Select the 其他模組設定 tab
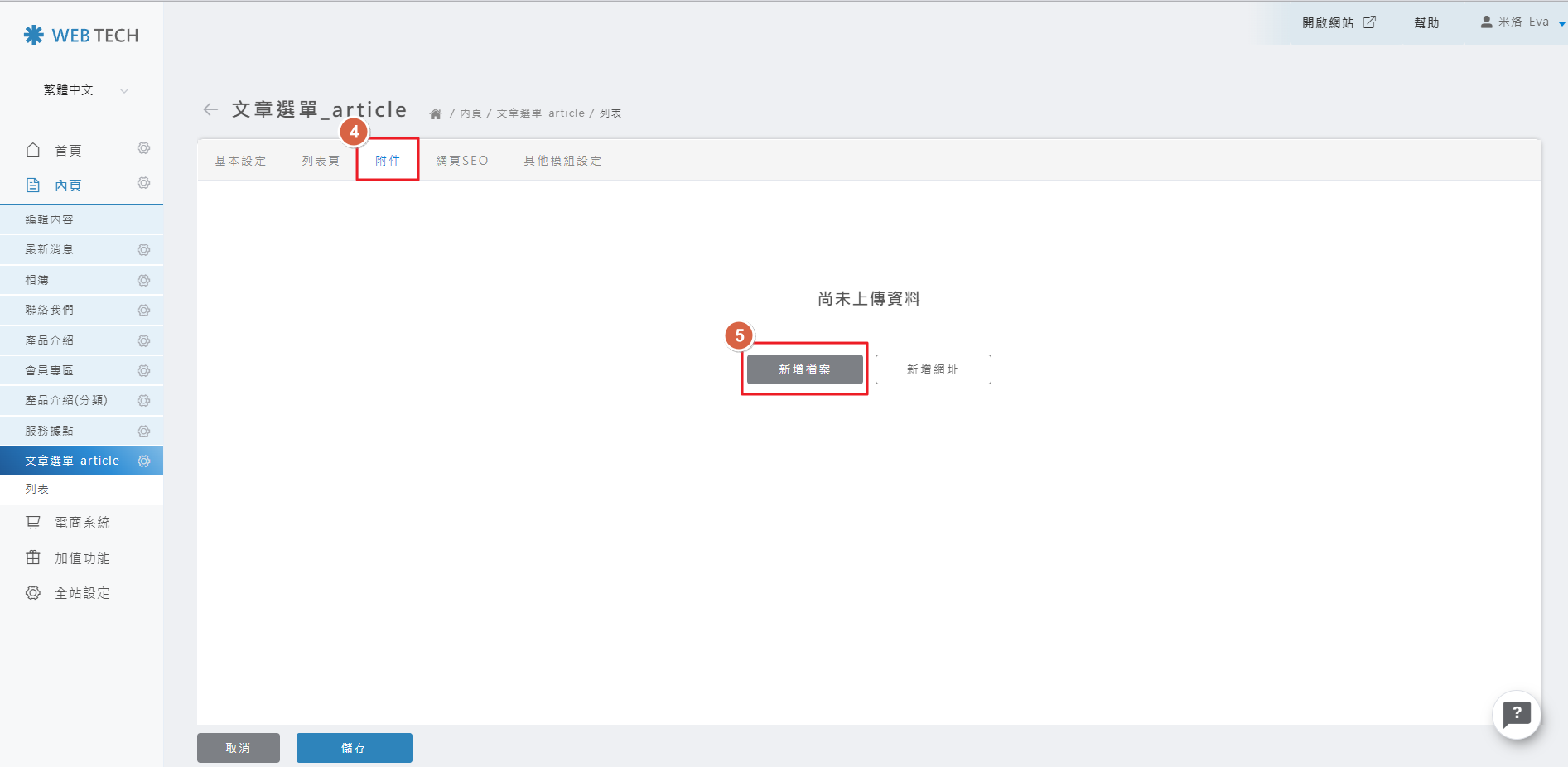 click(x=562, y=161)
